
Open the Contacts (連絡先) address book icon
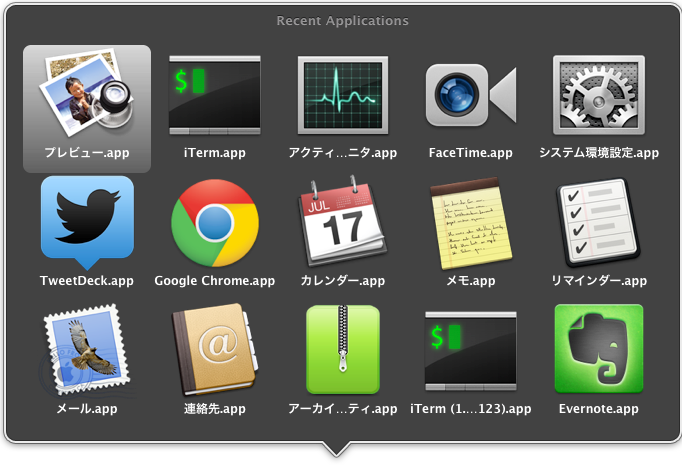tap(215, 350)
